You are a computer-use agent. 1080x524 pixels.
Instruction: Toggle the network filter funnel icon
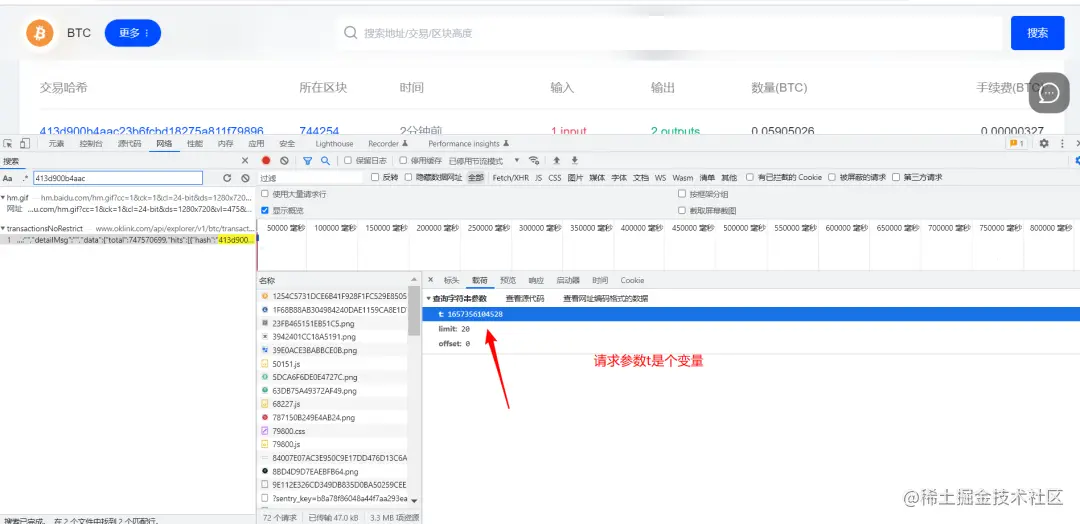pos(308,160)
